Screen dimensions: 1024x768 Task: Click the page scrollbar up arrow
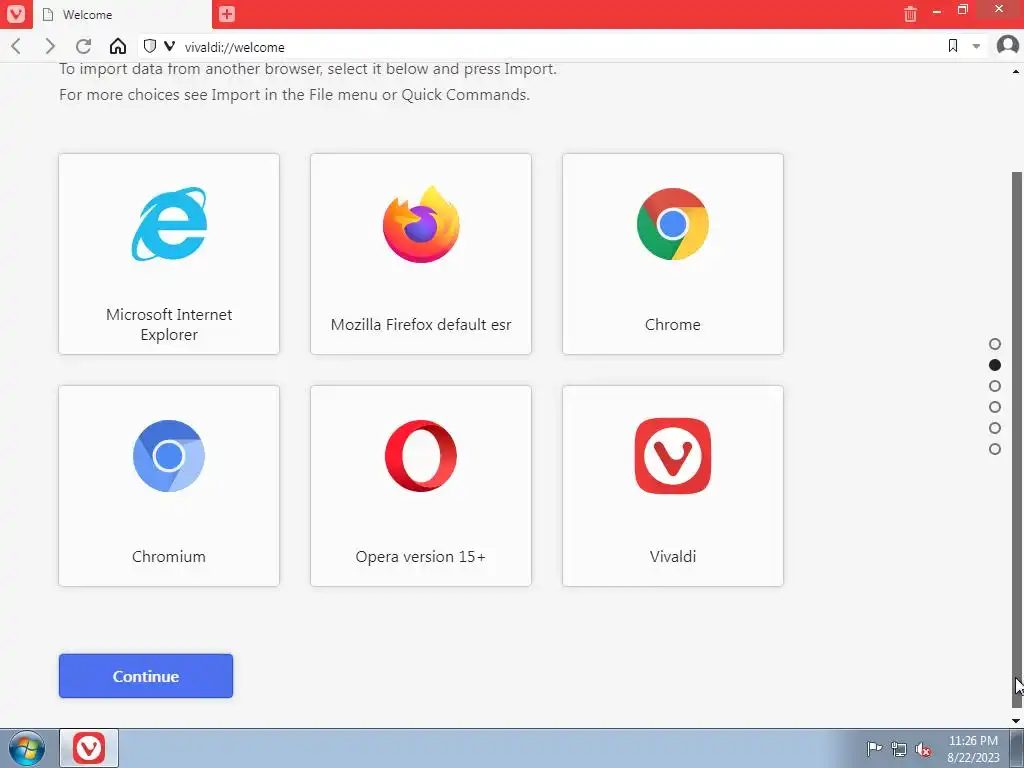(1017, 71)
